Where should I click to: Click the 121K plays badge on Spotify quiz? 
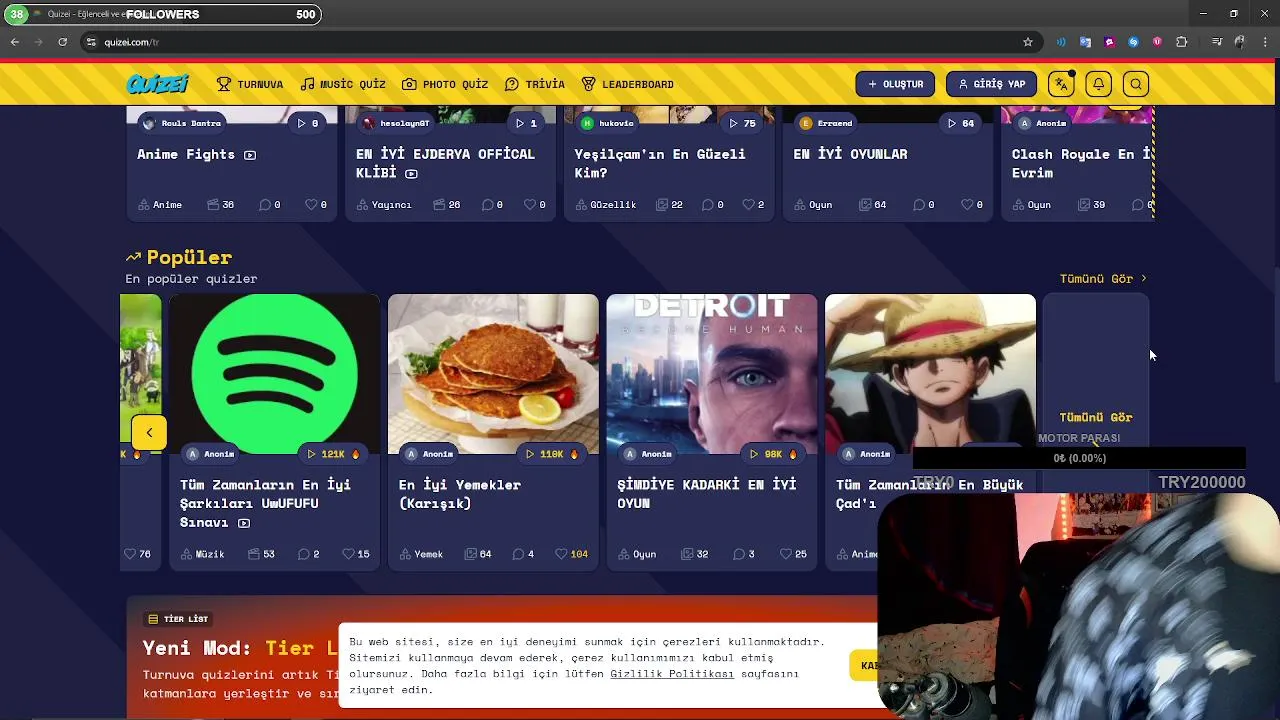332,454
